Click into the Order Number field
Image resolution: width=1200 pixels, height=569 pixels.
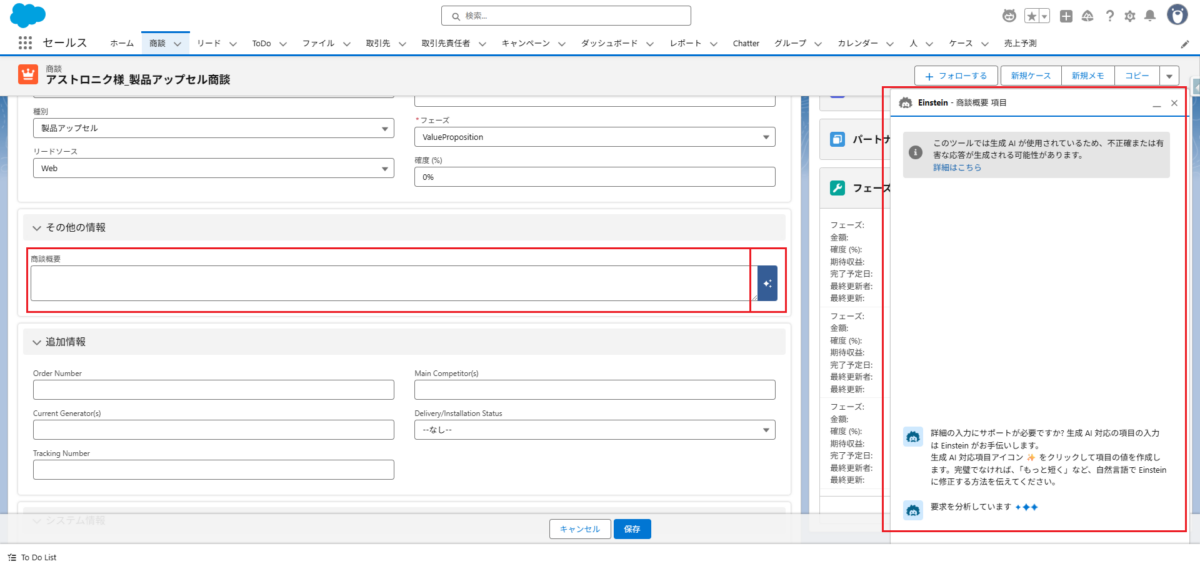point(213,390)
